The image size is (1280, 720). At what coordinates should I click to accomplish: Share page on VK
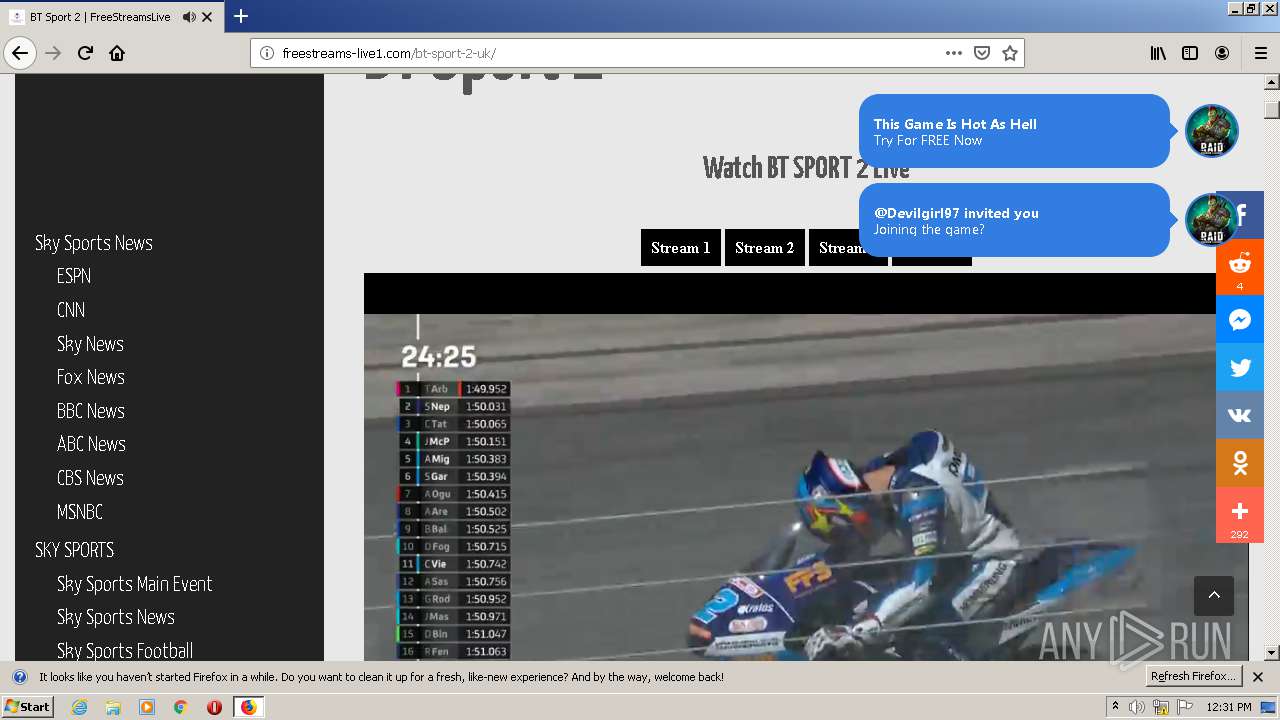click(x=1240, y=415)
